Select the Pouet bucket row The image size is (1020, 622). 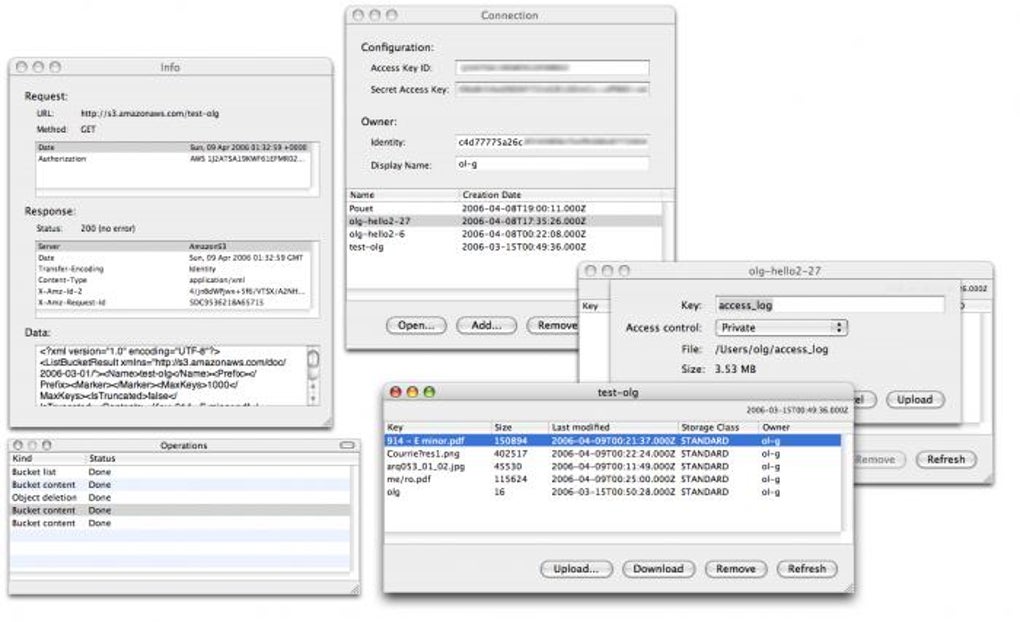tap(504, 209)
